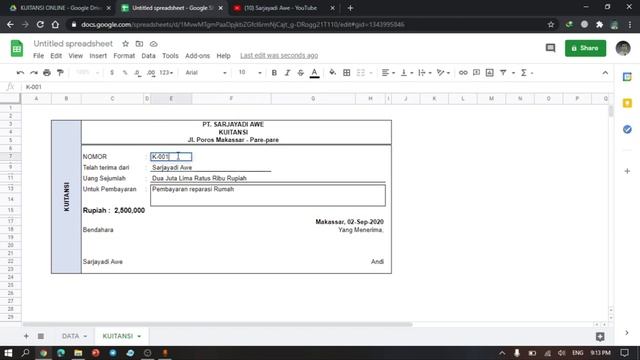Open Google account avatar
The height and width of the screenshot is (360, 640).
pos(623,48)
